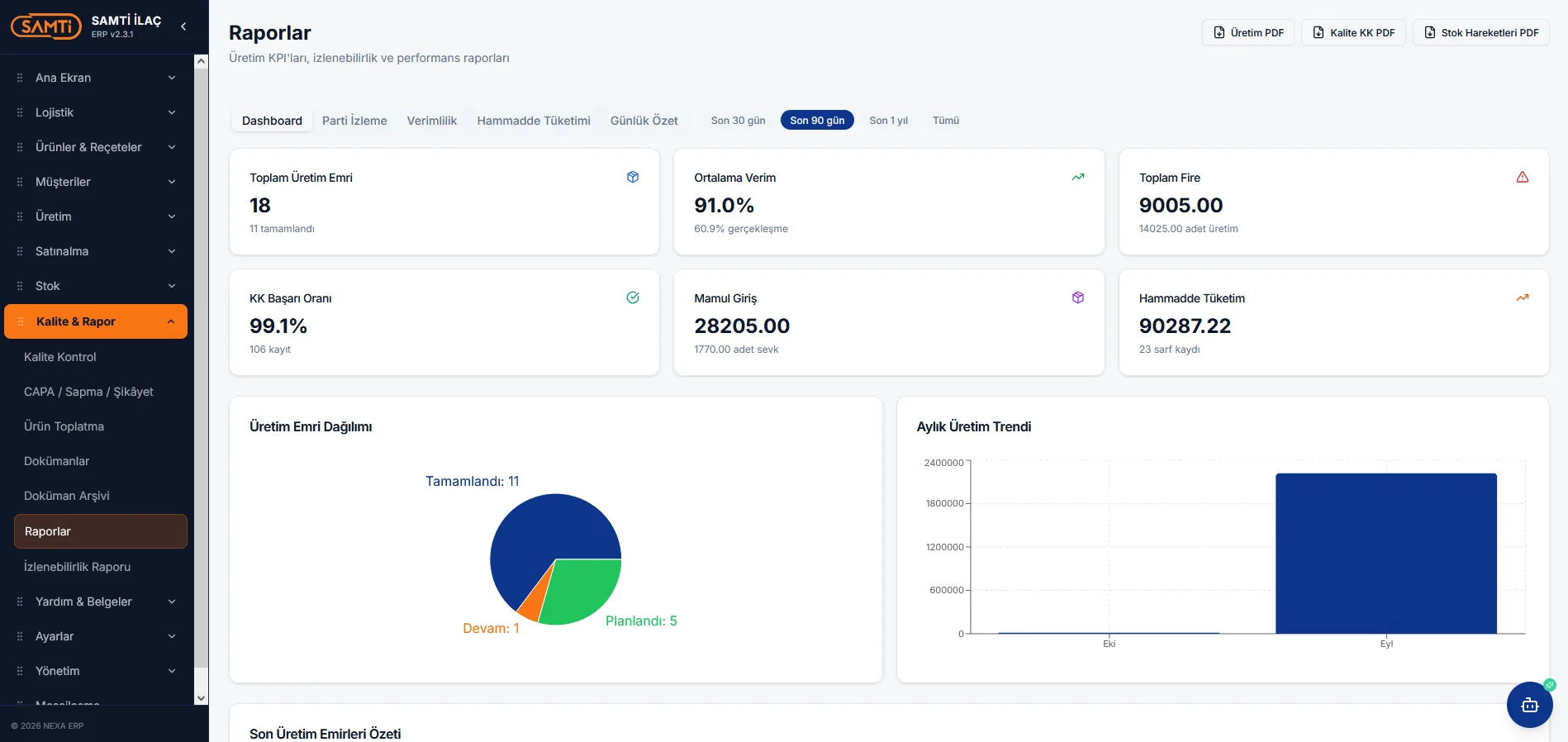Click the trend icon on Ortalama Verim card
The image size is (1568, 742).
(x=1078, y=177)
